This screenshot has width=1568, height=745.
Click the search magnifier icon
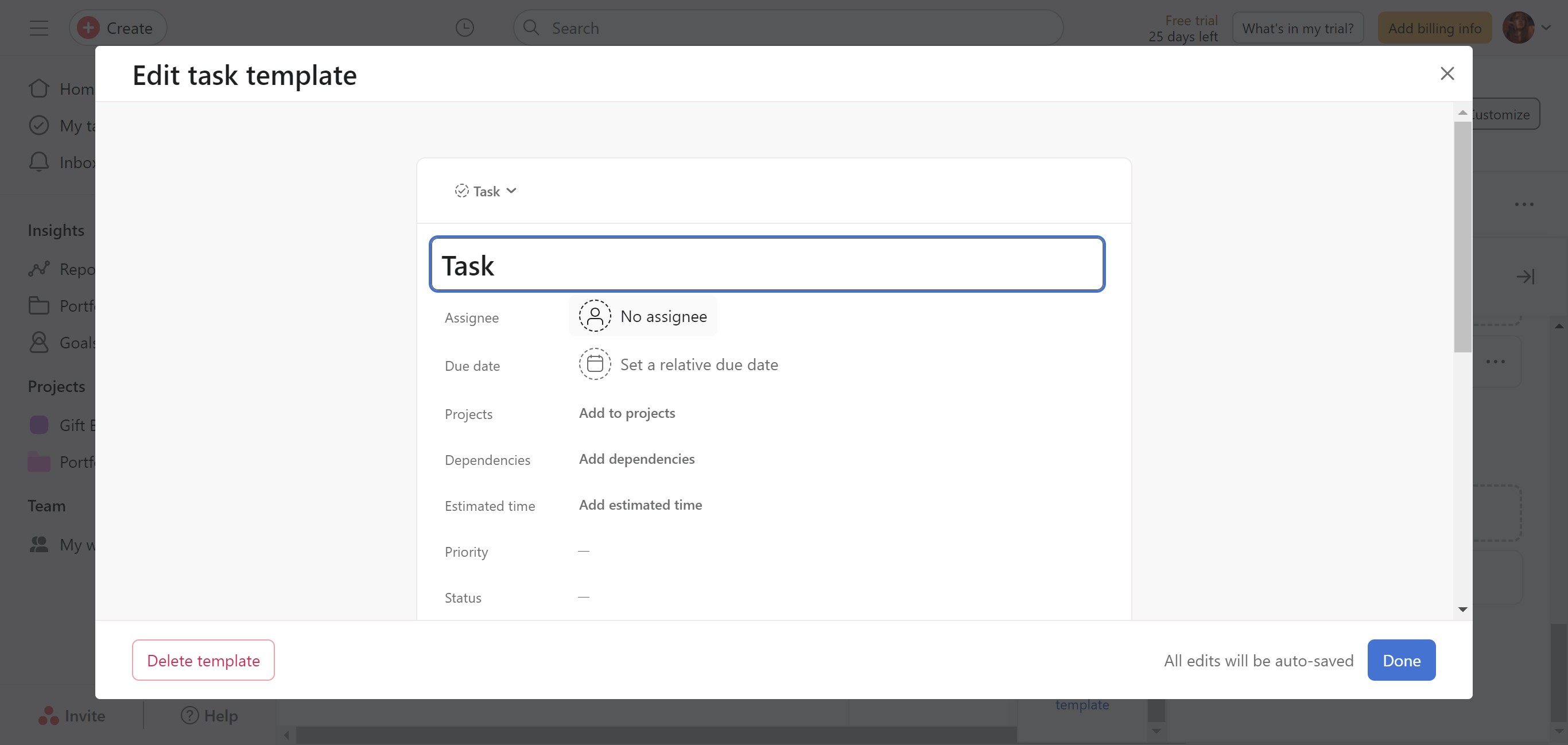click(531, 28)
